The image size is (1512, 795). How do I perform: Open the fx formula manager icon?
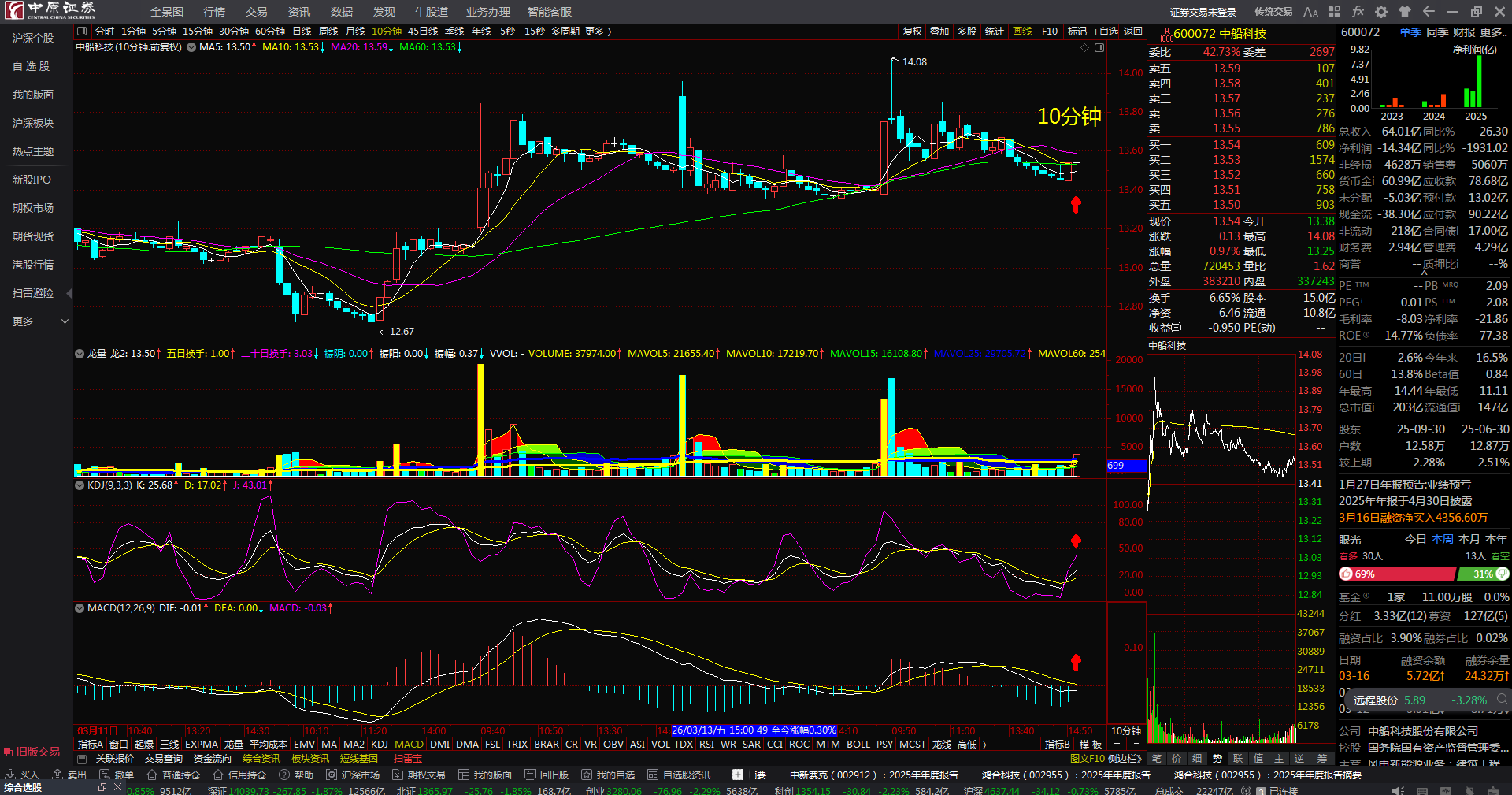[x=1358, y=12]
